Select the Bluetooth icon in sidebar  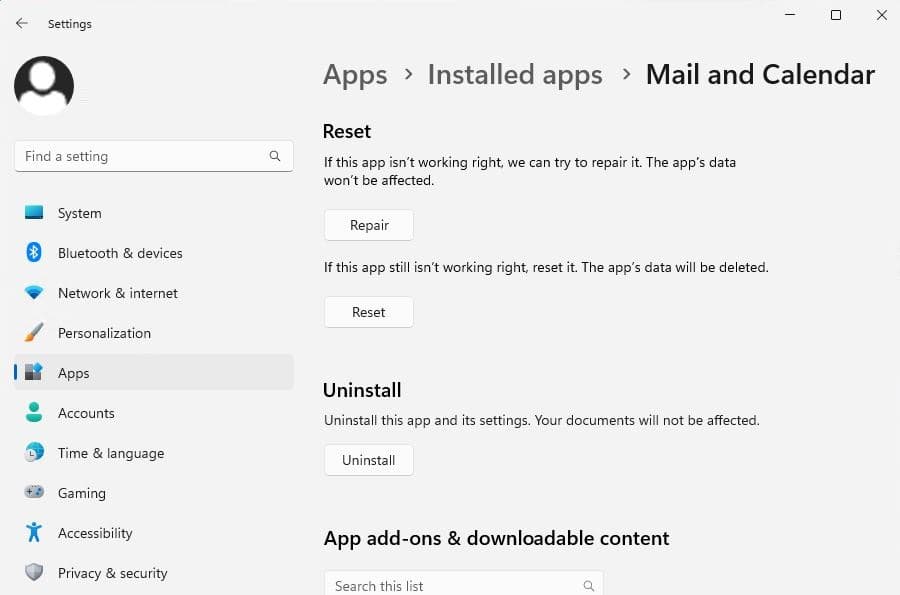click(34, 252)
